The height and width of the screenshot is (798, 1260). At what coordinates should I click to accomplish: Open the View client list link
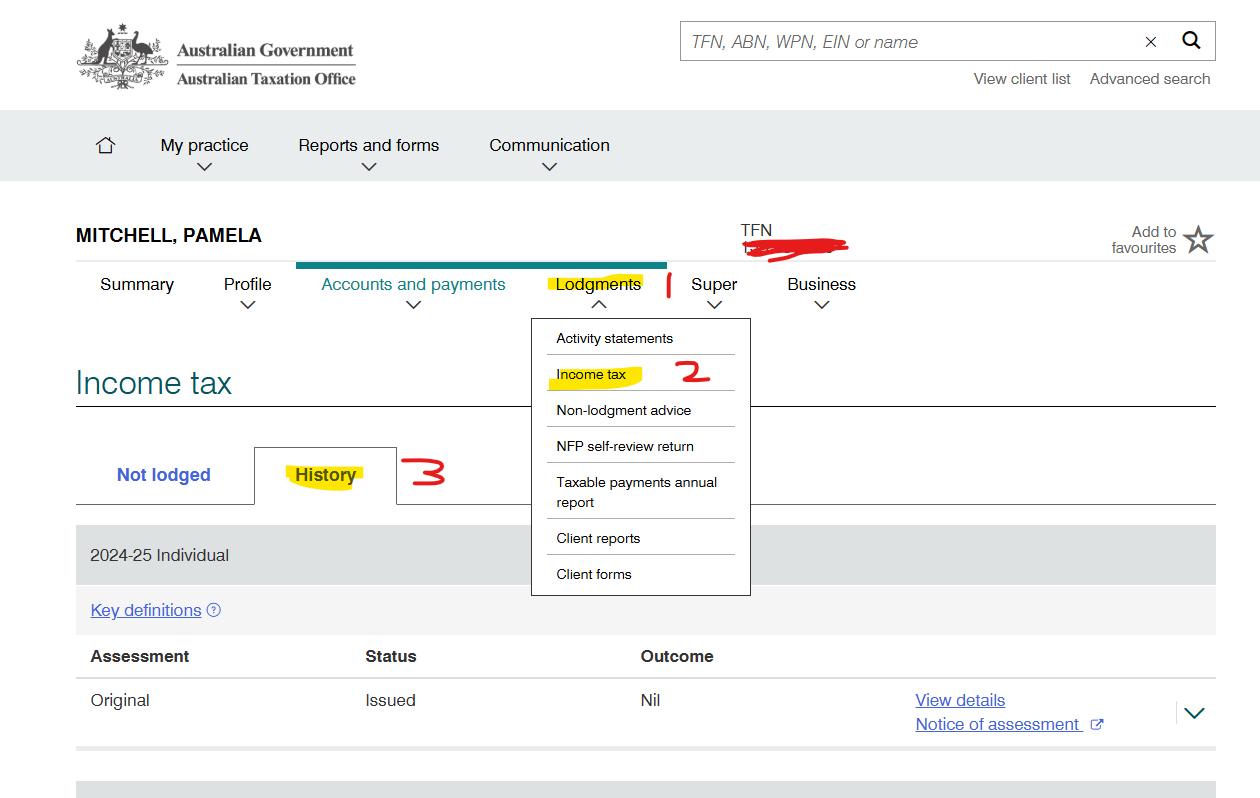tap(1022, 79)
